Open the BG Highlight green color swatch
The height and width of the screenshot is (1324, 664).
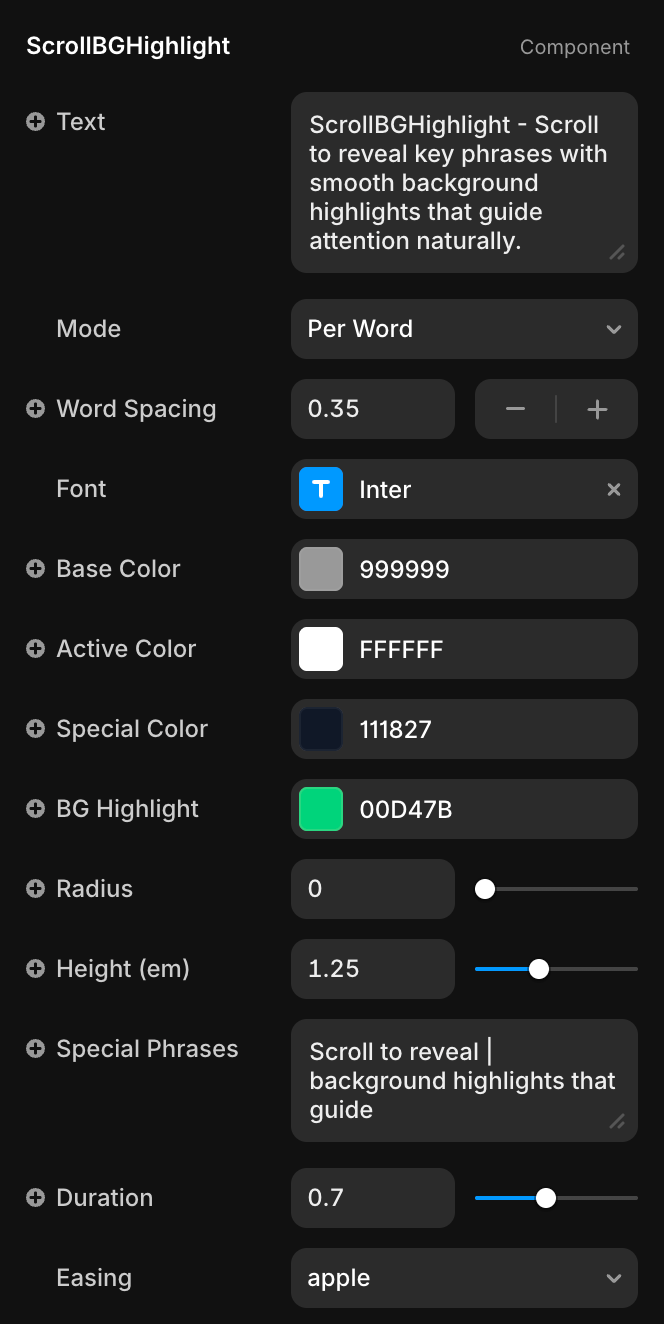coord(321,809)
